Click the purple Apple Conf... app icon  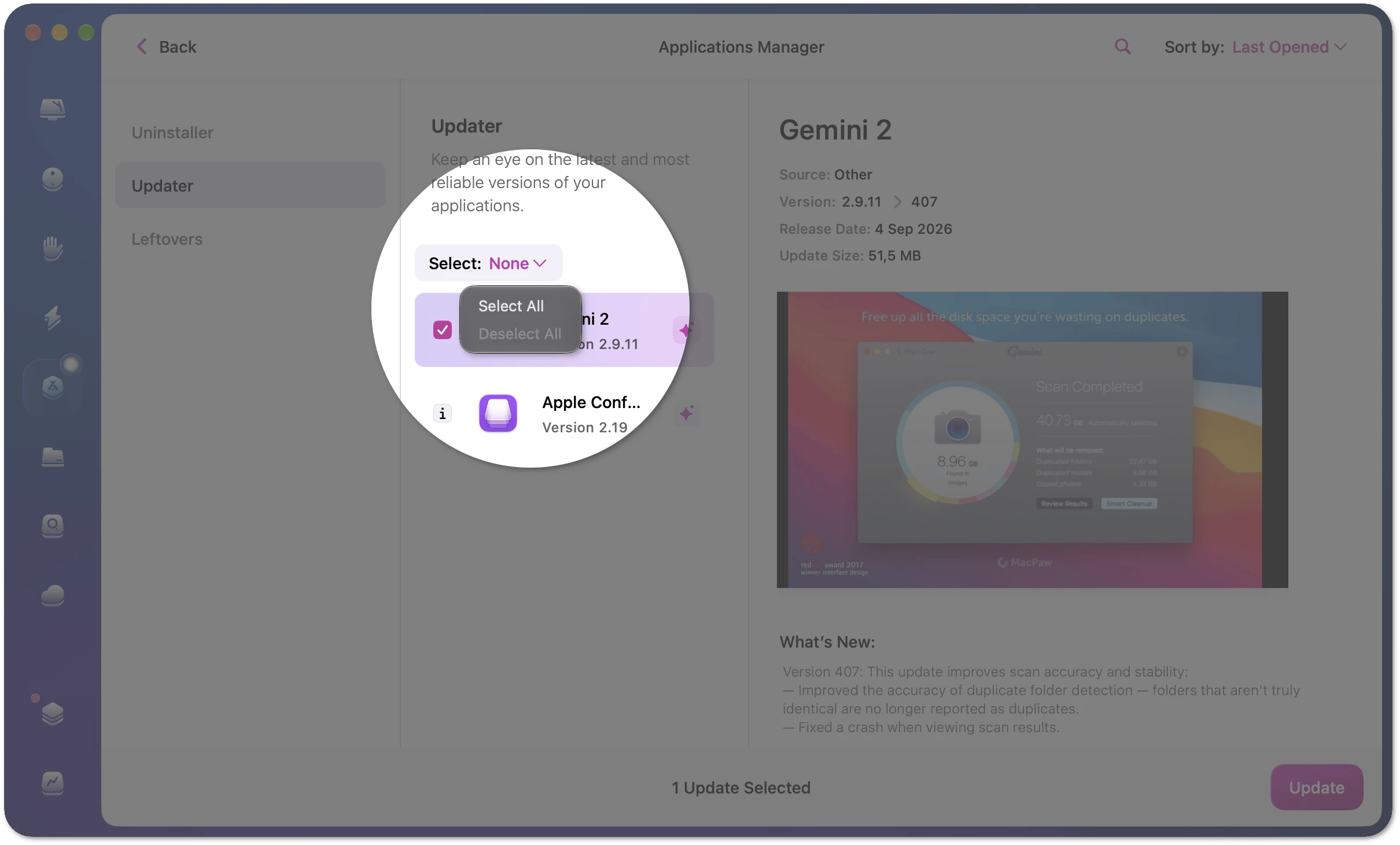point(498,413)
